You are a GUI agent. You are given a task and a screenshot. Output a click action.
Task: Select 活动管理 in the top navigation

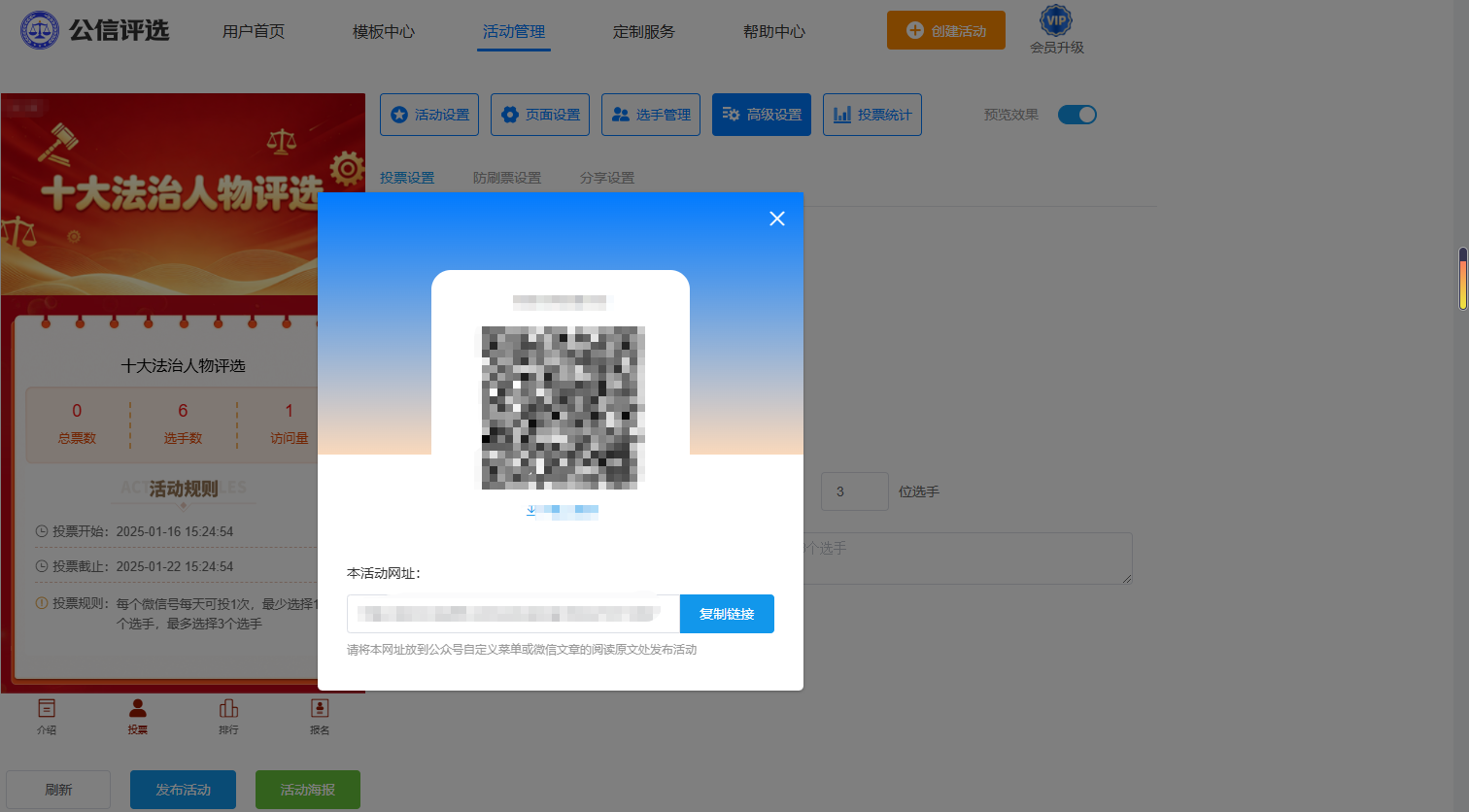514,31
